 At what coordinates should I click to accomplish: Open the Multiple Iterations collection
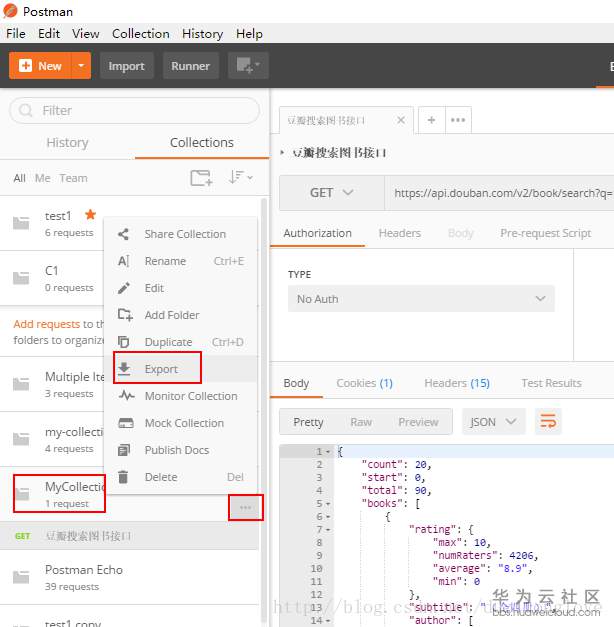52,384
